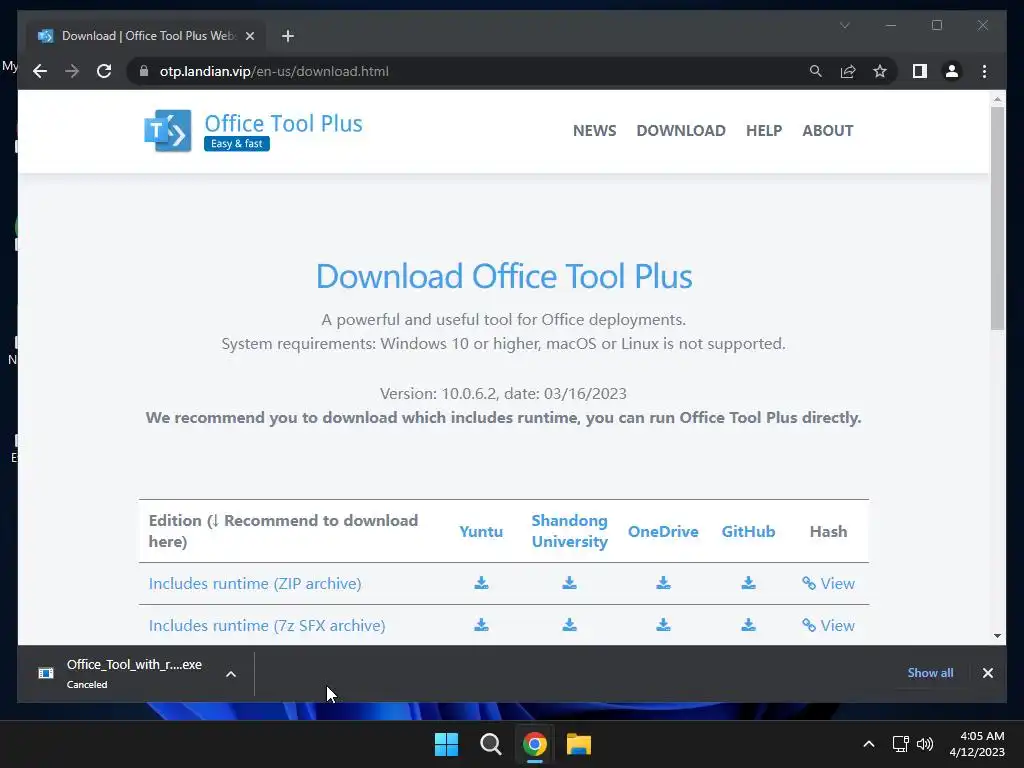This screenshot has width=1024, height=768.
Task: Open the clock showing 4:05 AM
Action: [x=977, y=744]
